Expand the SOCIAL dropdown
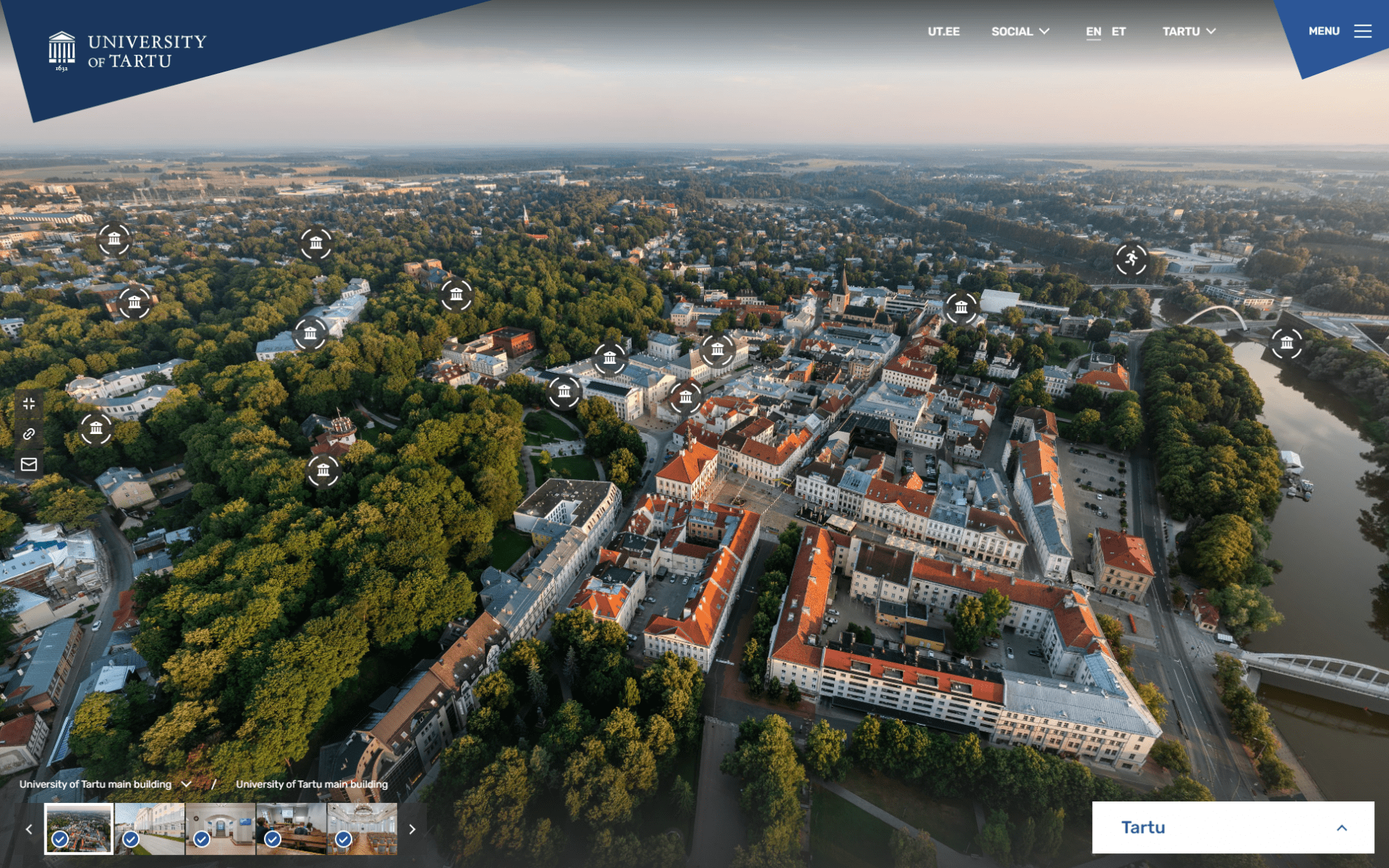 click(1020, 31)
